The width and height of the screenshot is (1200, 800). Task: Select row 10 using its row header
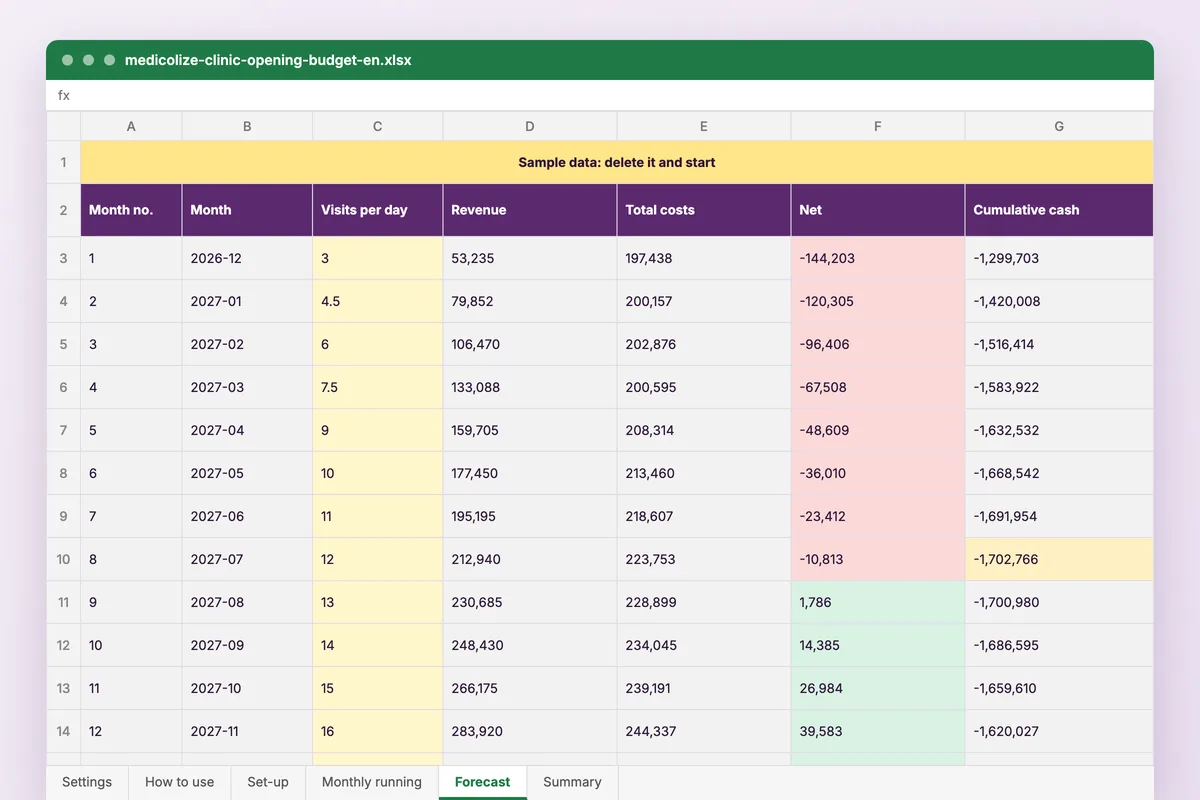63,559
